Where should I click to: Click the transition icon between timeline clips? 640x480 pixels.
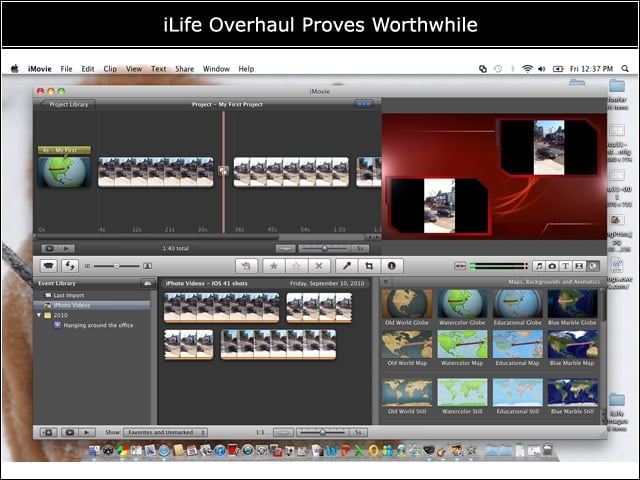(x=223, y=171)
